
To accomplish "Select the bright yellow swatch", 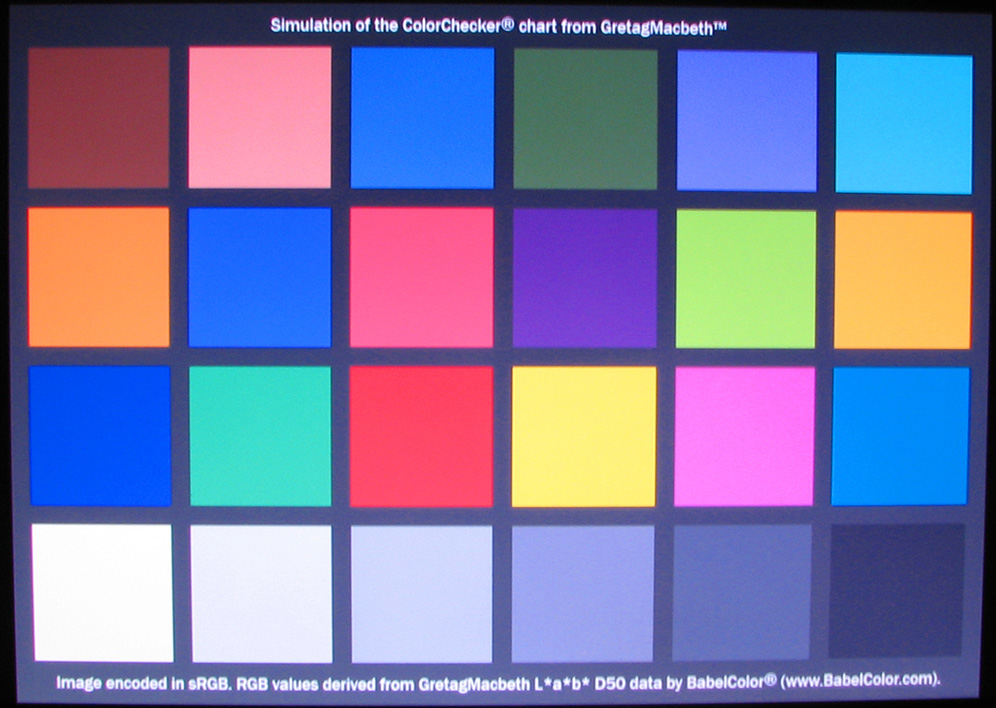I will [584, 436].
